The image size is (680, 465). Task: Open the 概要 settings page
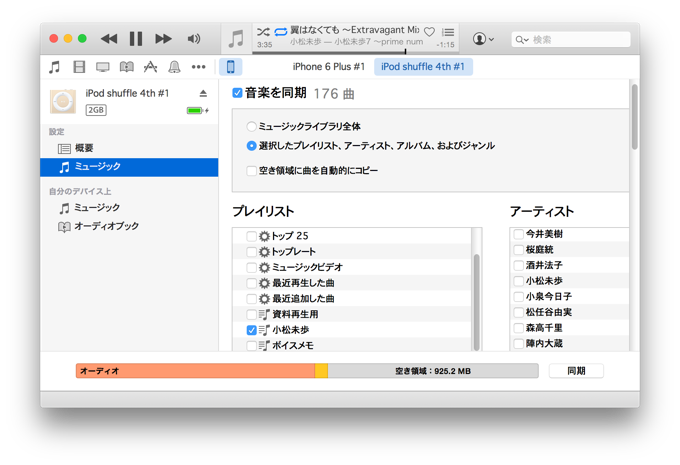[129, 148]
